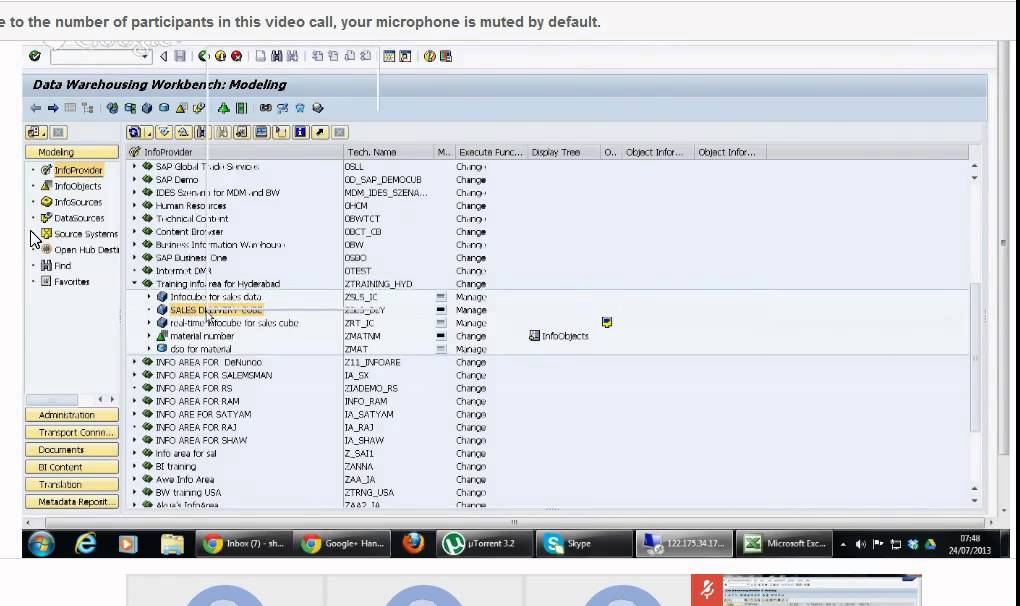Click the tech name ZTRAINING_HYD cell
This screenshot has width=1020, height=606.
[379, 284]
